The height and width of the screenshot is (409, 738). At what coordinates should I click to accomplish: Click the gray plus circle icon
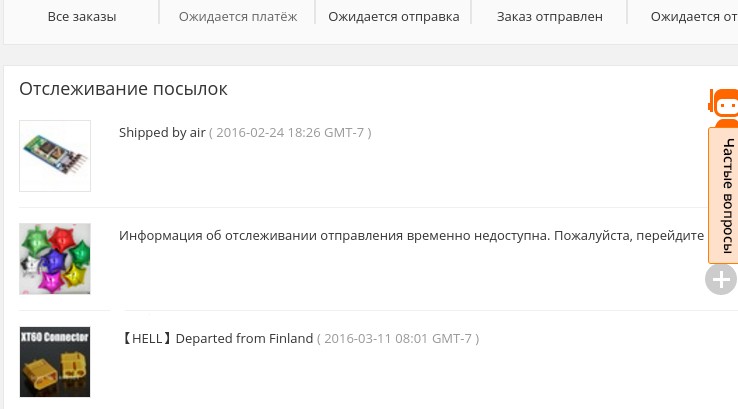tap(721, 279)
